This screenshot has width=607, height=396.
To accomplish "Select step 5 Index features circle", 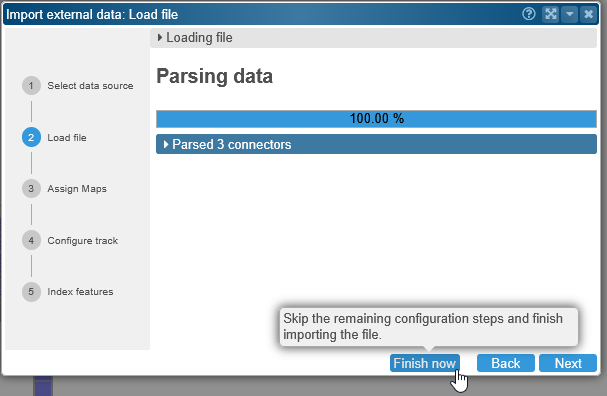I will coord(31,292).
